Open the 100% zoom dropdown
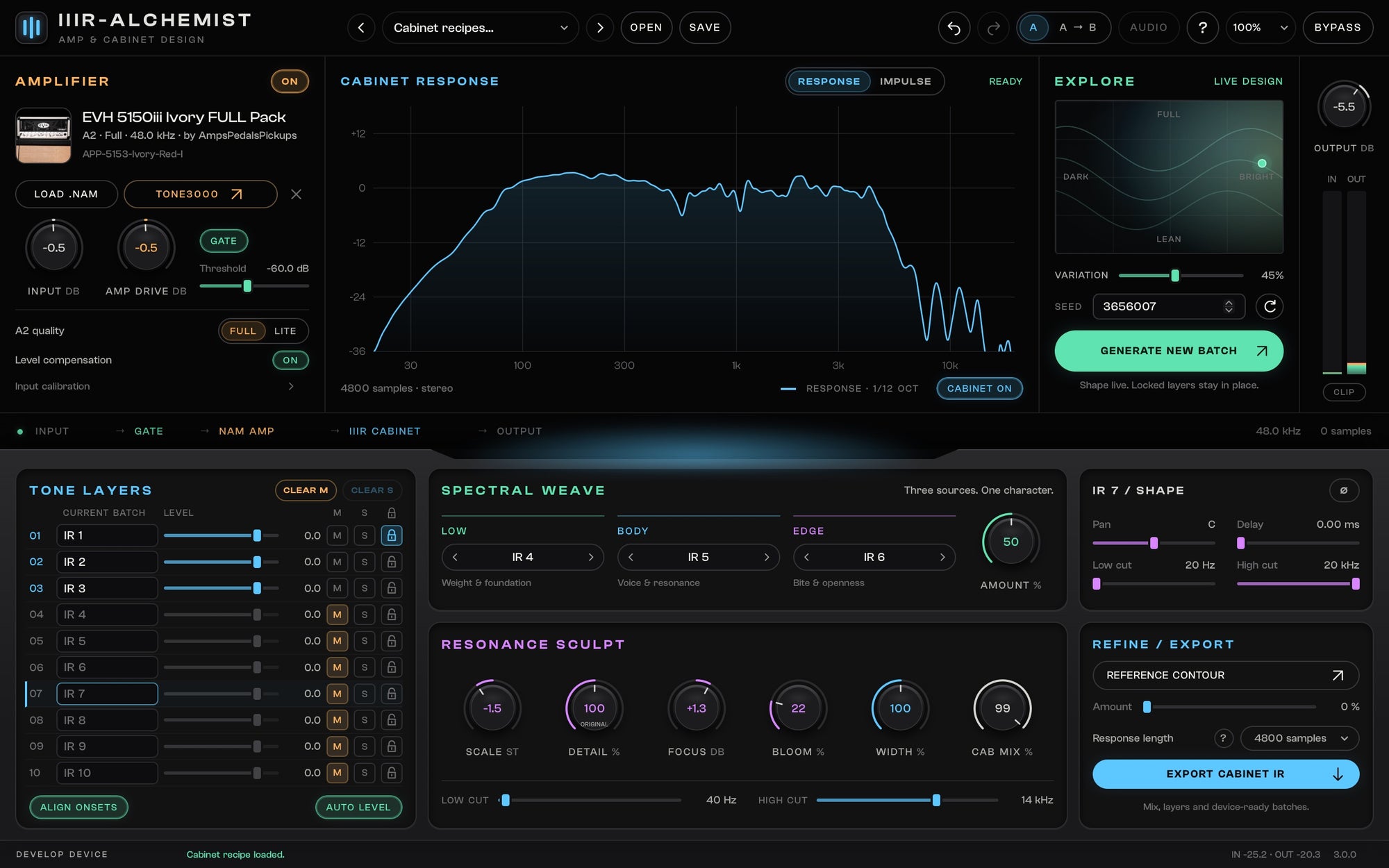The height and width of the screenshot is (868, 1389). (1260, 28)
